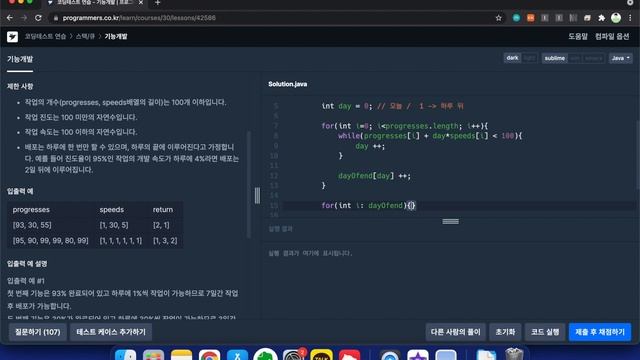The image size is (640, 360).
Task: Bookmark this page with star icon
Action: pyautogui.click(x=498, y=18)
